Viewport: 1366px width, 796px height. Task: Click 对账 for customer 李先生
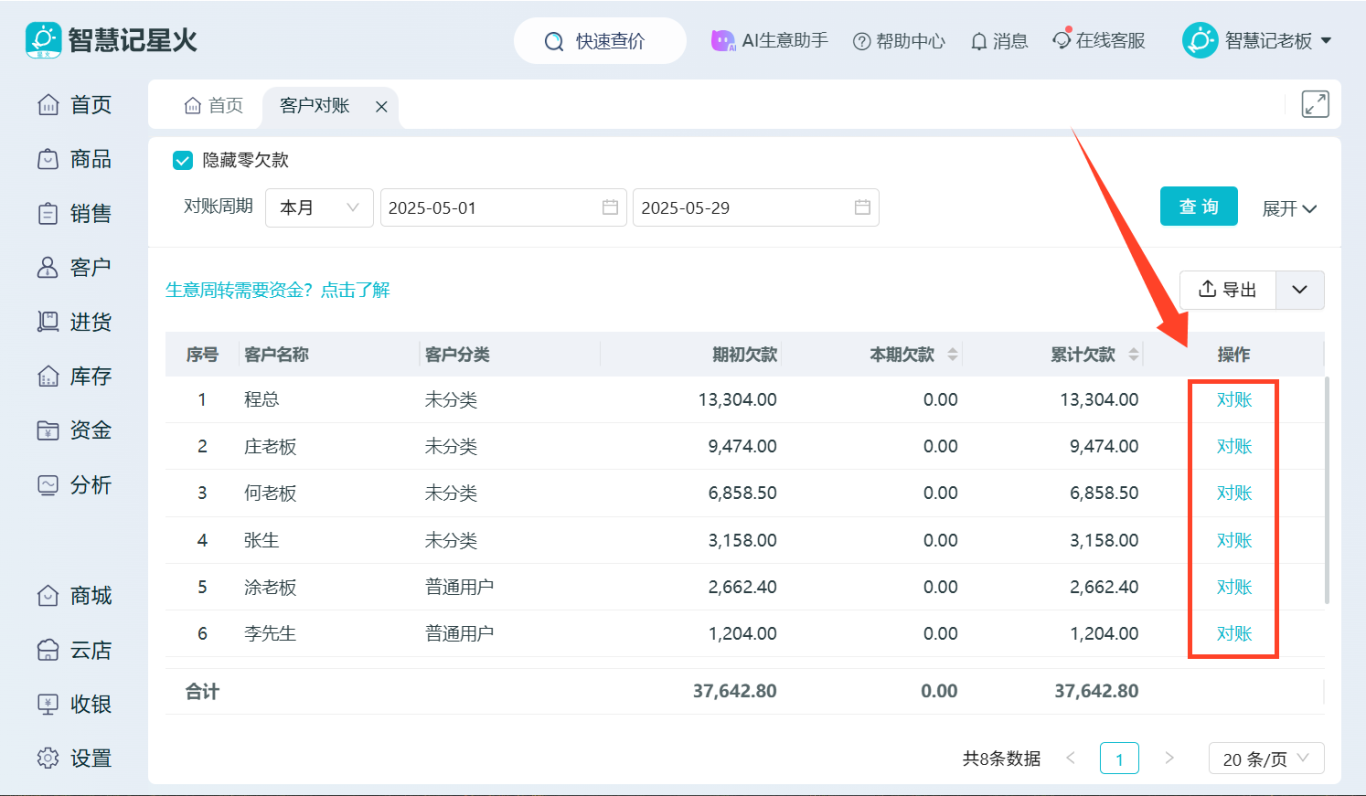[1234, 633]
